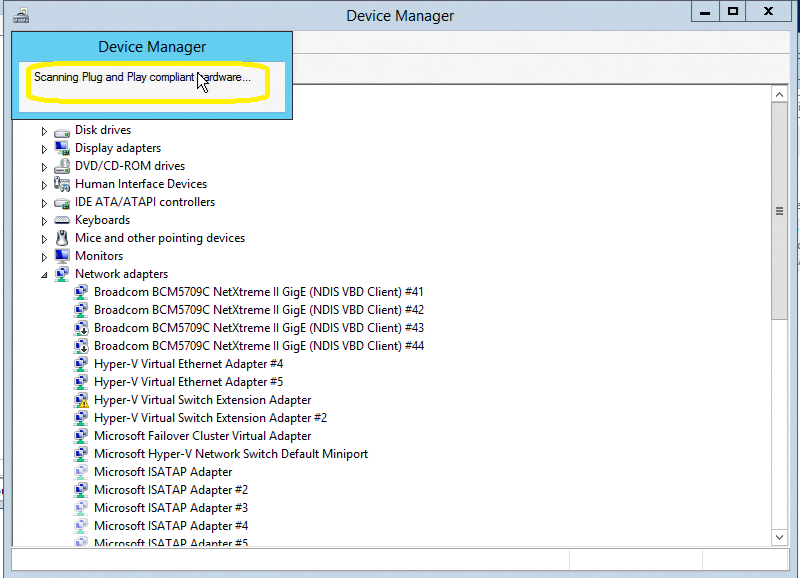Select Hyper-V Virtual Ethernet Adapter #5
Image resolution: width=800 pixels, height=578 pixels.
[188, 382]
